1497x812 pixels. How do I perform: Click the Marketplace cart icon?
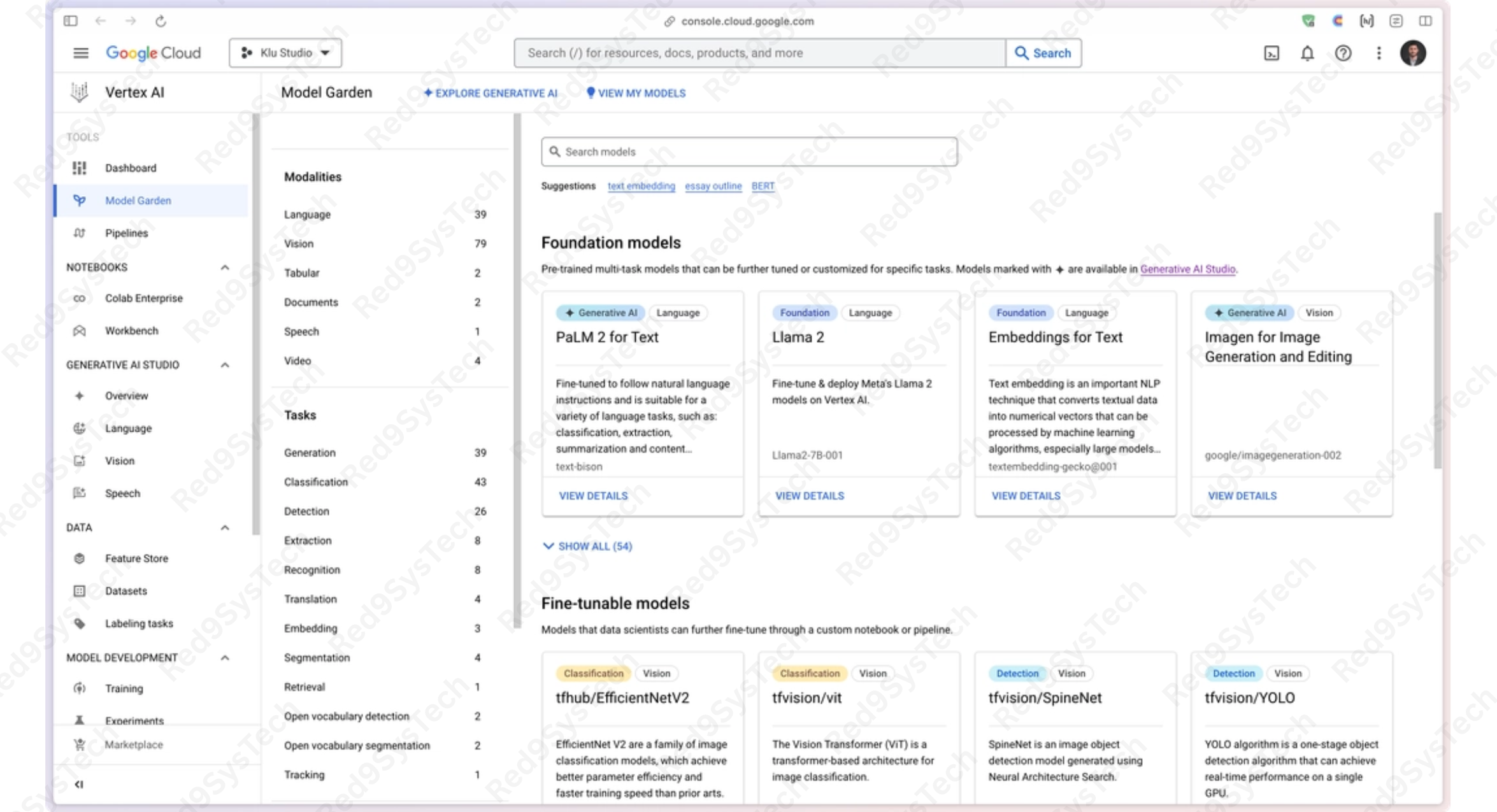click(x=79, y=744)
